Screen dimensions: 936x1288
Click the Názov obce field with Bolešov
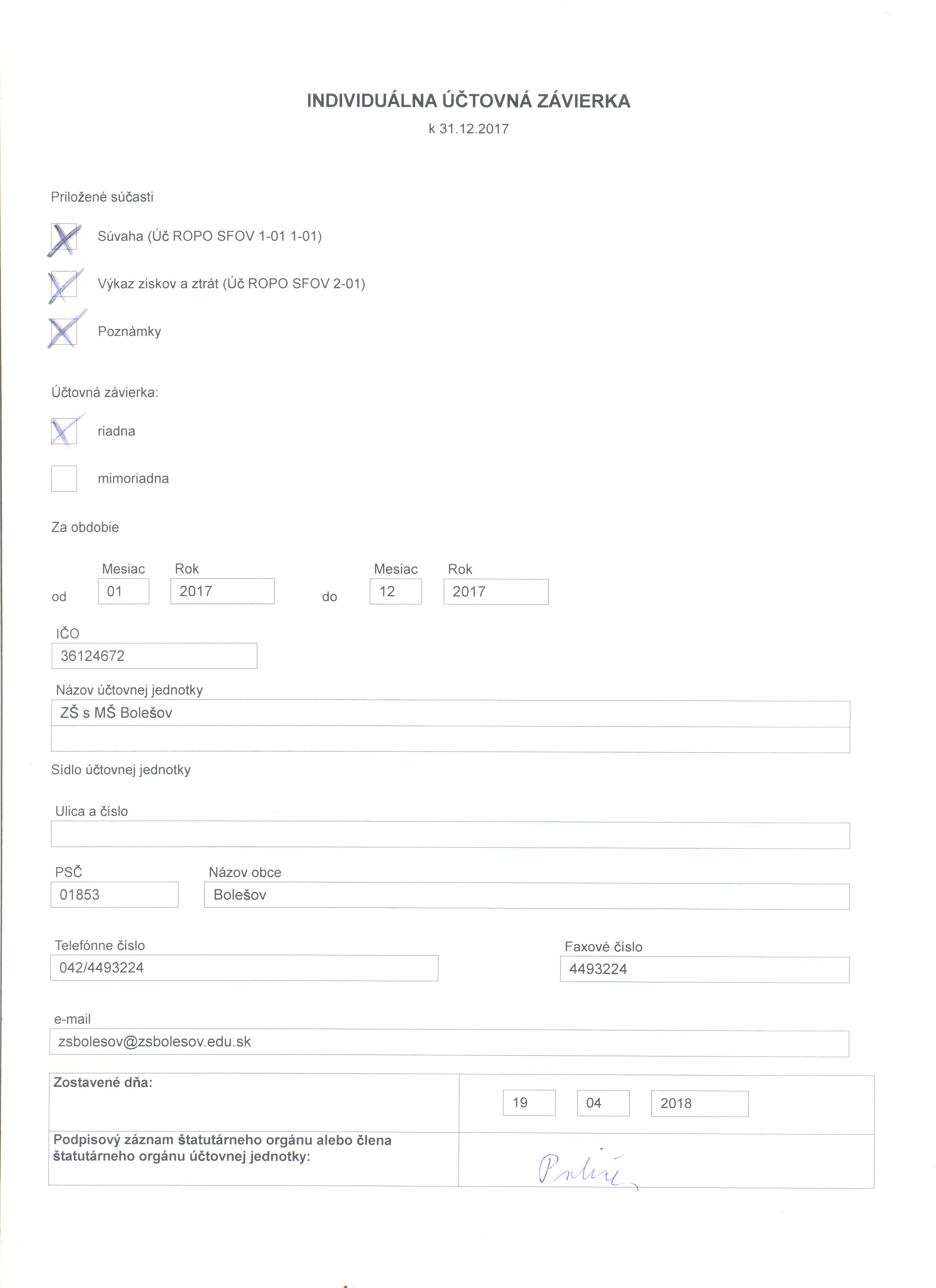pyautogui.click(x=526, y=896)
